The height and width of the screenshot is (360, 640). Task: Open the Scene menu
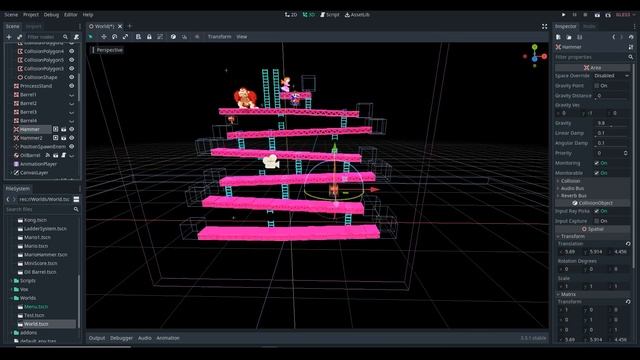pyautogui.click(x=11, y=15)
